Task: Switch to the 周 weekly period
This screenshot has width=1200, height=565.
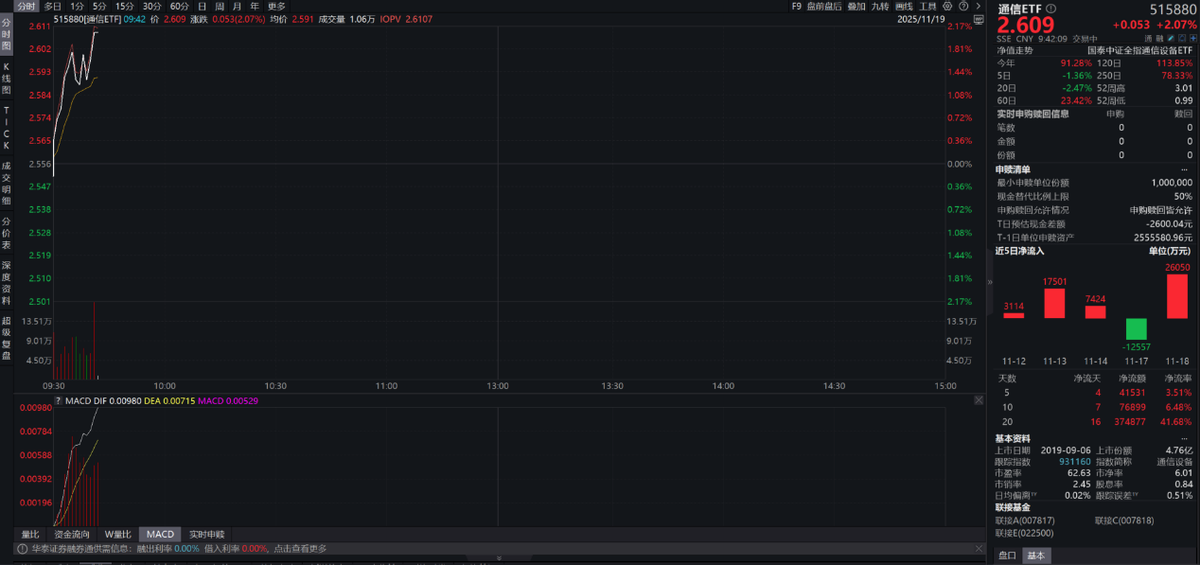Action: click(219, 6)
